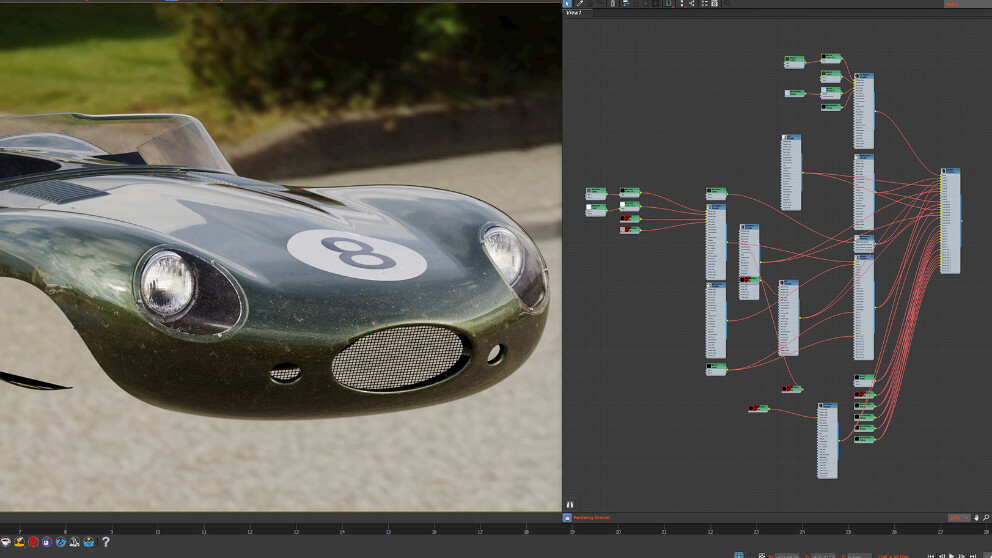The image size is (992, 558).
Task: Toggle absolute/offset transform mode button
Action: click(762, 555)
